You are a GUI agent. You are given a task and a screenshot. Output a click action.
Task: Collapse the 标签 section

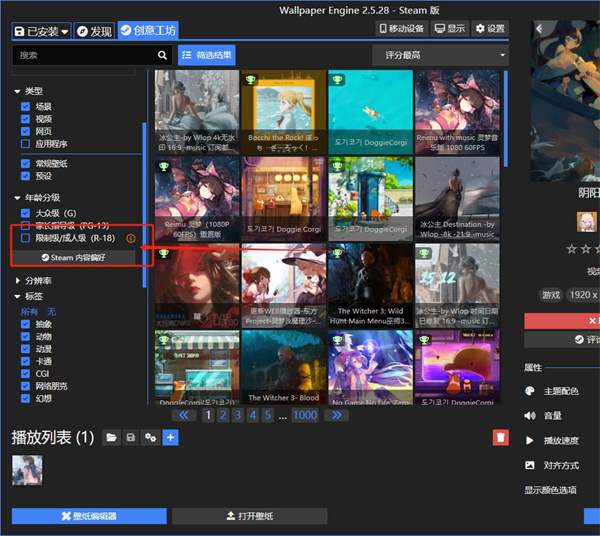pos(17,296)
